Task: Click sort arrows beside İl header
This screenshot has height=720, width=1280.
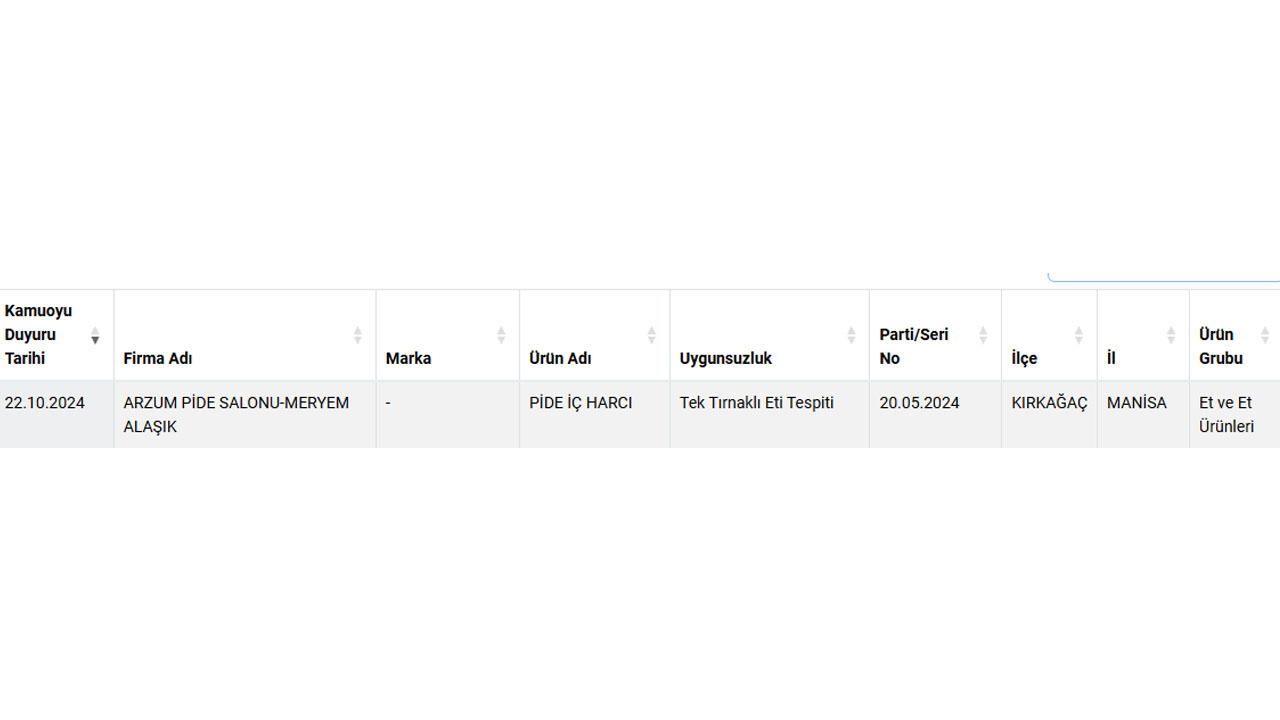Action: pyautogui.click(x=1171, y=335)
